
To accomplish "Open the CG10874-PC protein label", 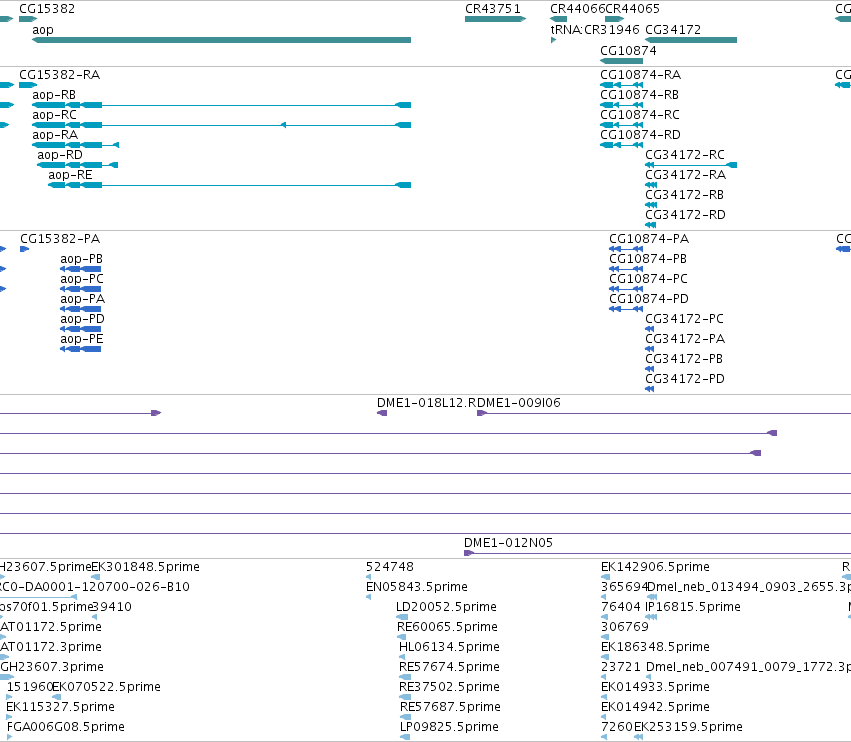I will (x=649, y=279).
